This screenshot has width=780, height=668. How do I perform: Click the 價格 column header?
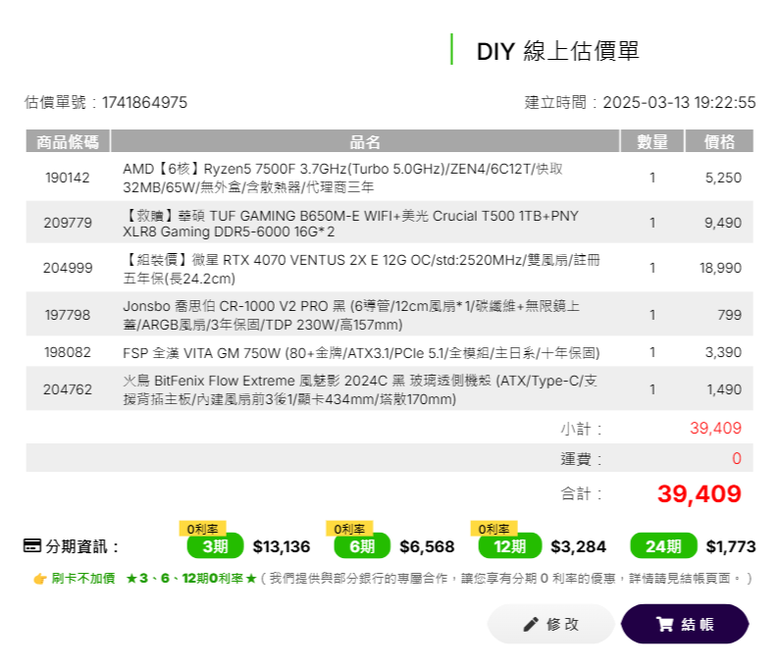[719, 142]
